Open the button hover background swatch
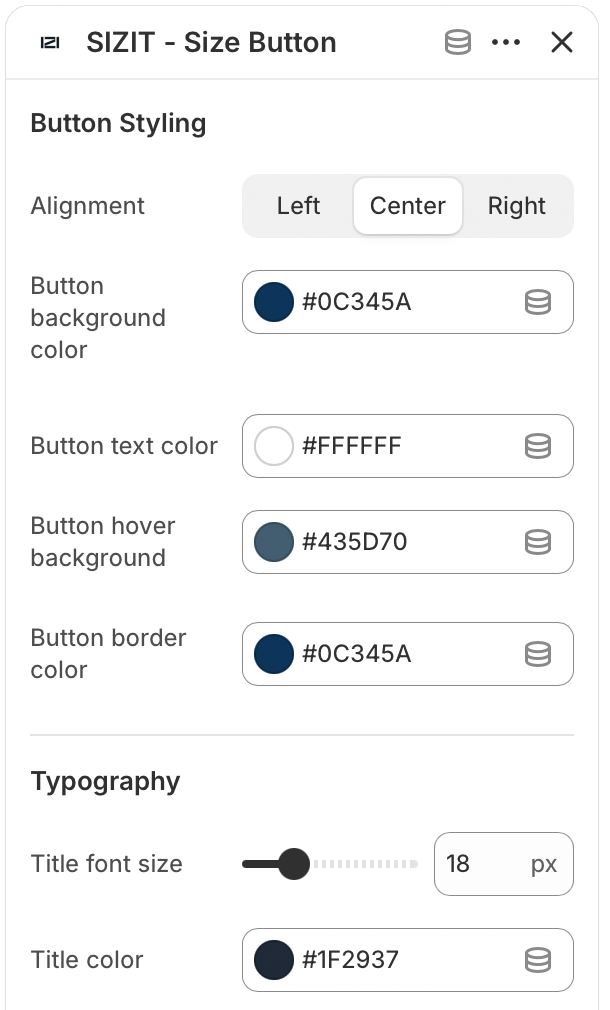 pos(274,542)
